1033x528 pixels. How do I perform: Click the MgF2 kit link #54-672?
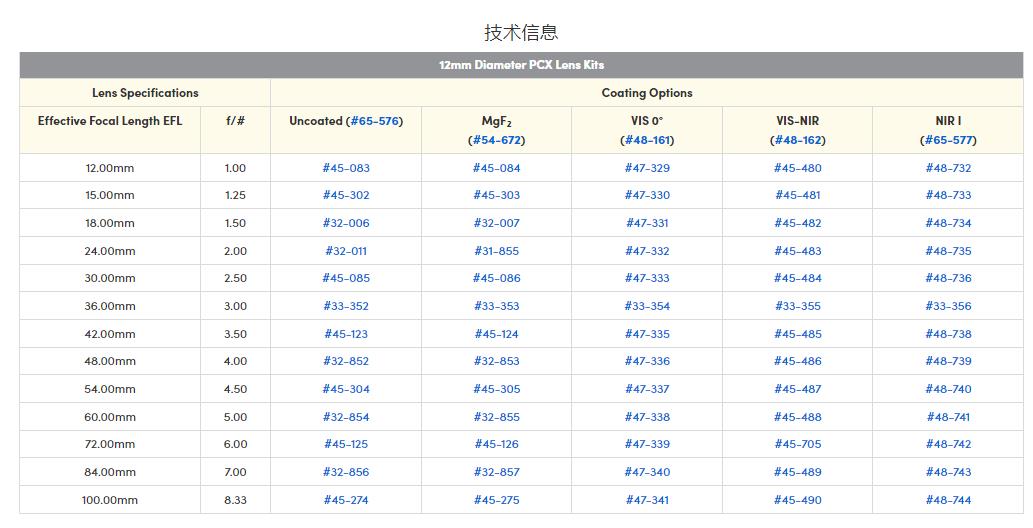coord(497,140)
